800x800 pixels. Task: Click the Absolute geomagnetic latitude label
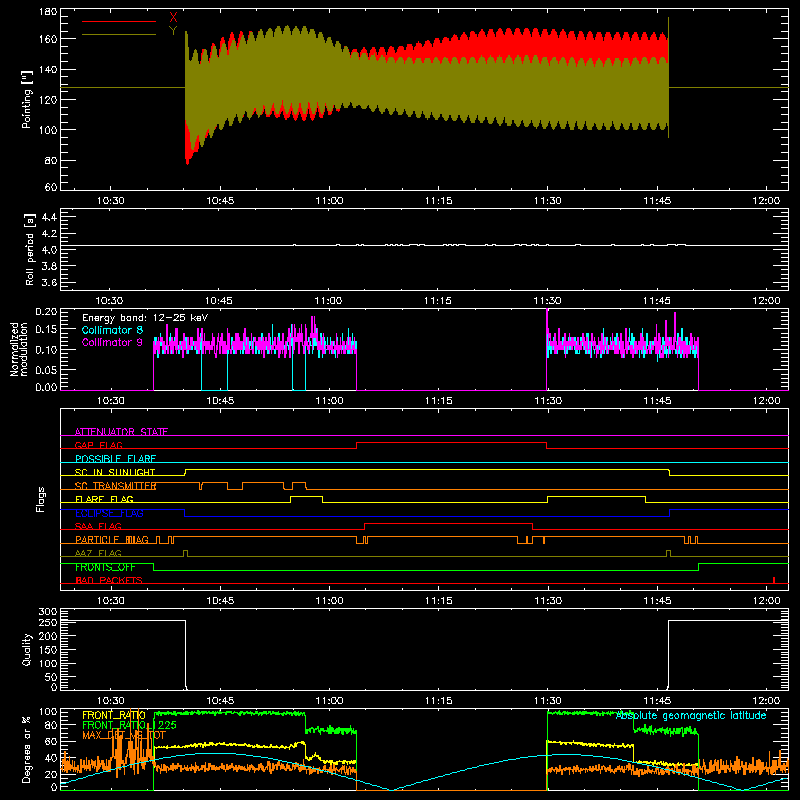pyautogui.click(x=691, y=715)
